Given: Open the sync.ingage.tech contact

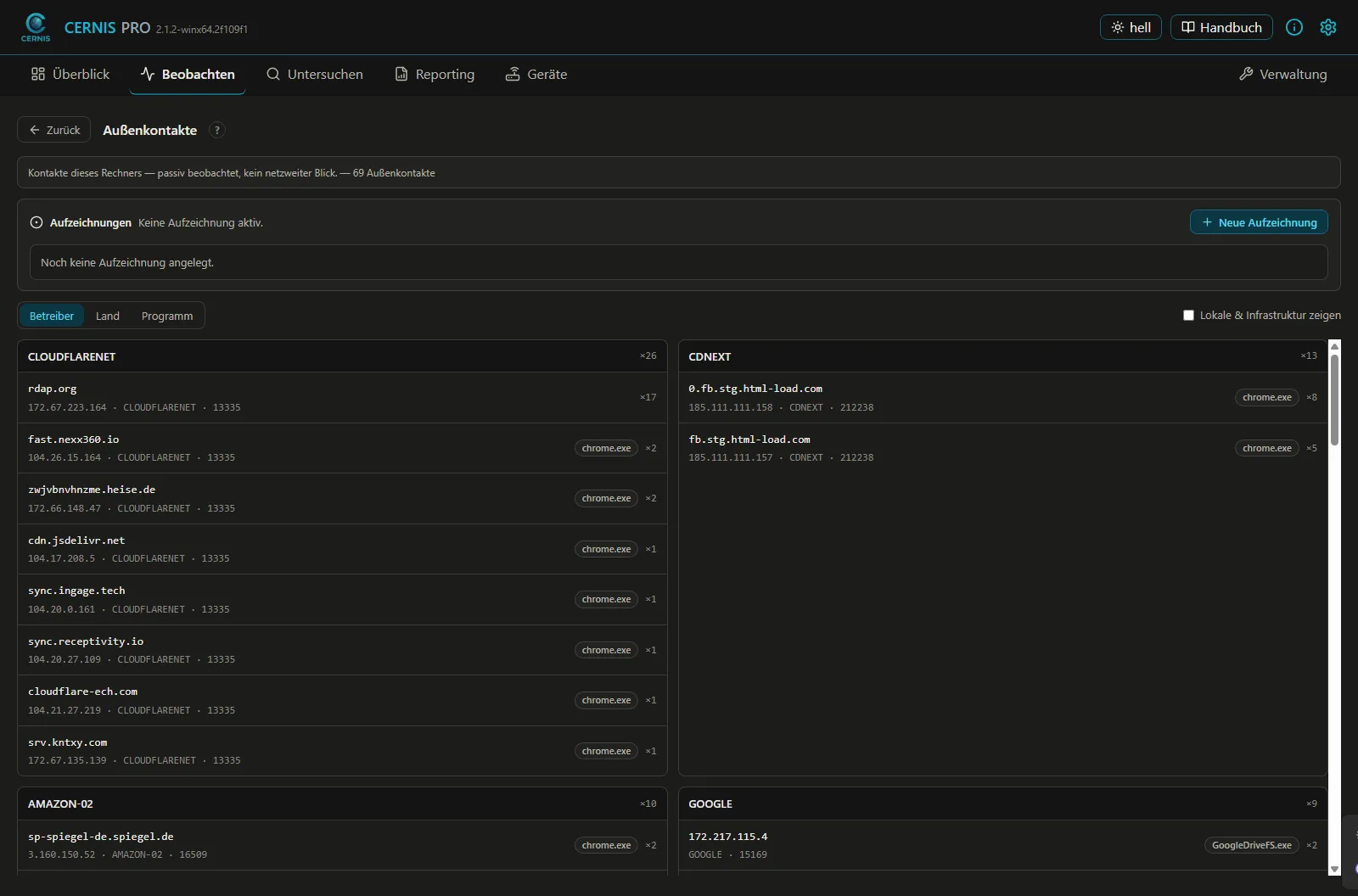Looking at the screenshot, I should click(x=342, y=599).
